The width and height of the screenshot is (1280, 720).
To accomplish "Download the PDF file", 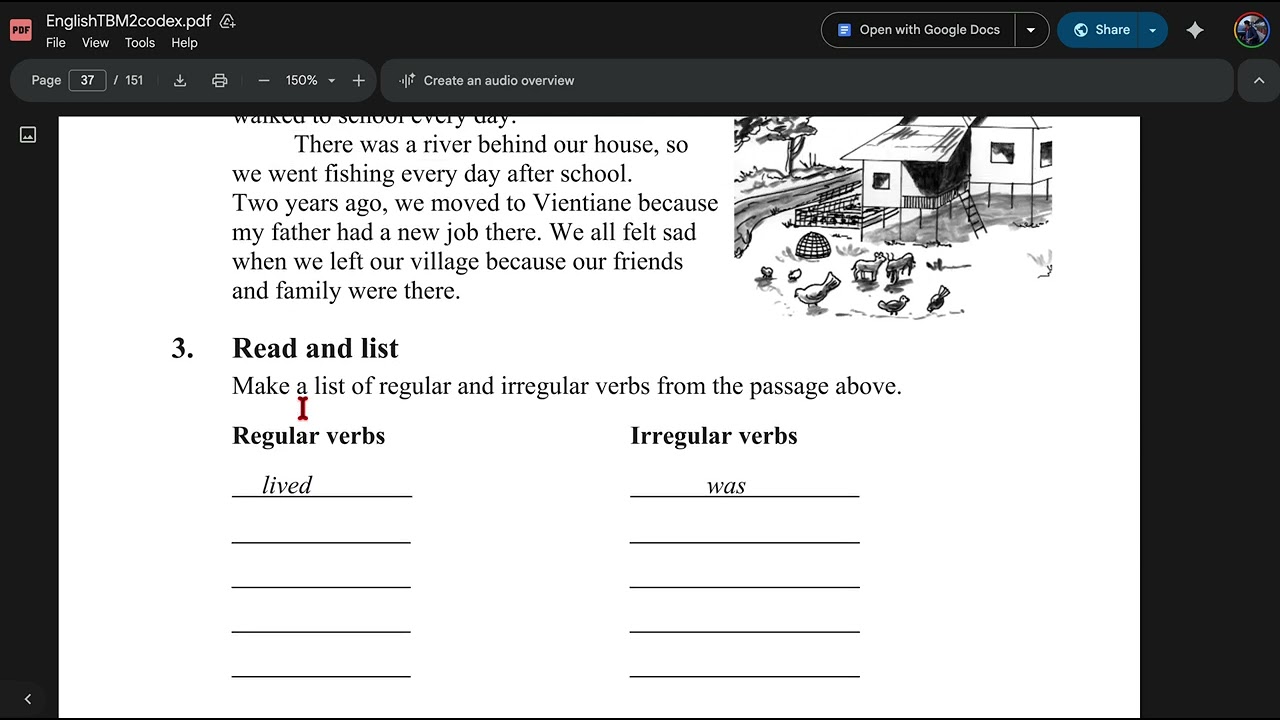I will pos(180,80).
